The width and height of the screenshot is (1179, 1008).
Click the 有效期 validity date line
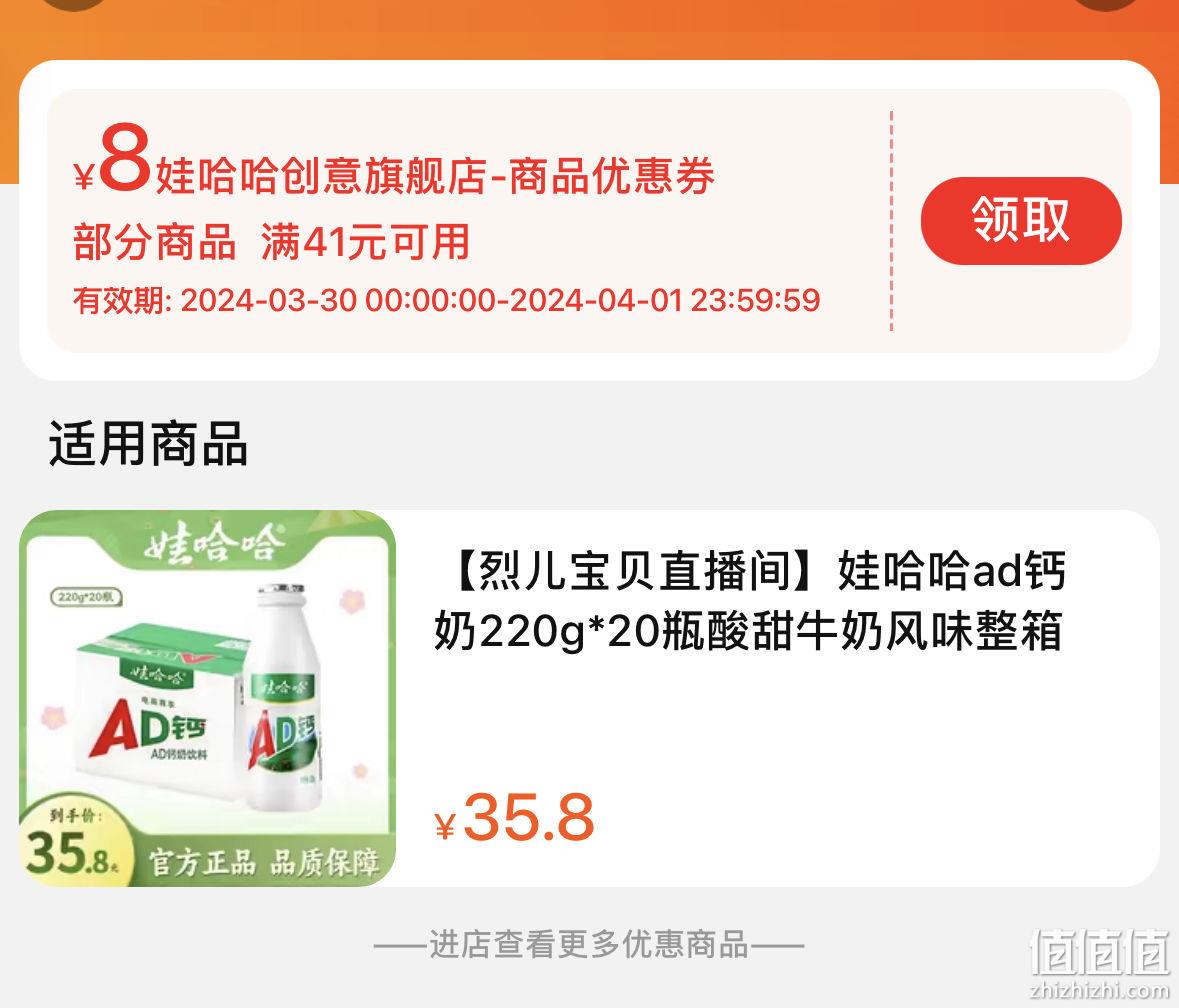click(x=446, y=301)
